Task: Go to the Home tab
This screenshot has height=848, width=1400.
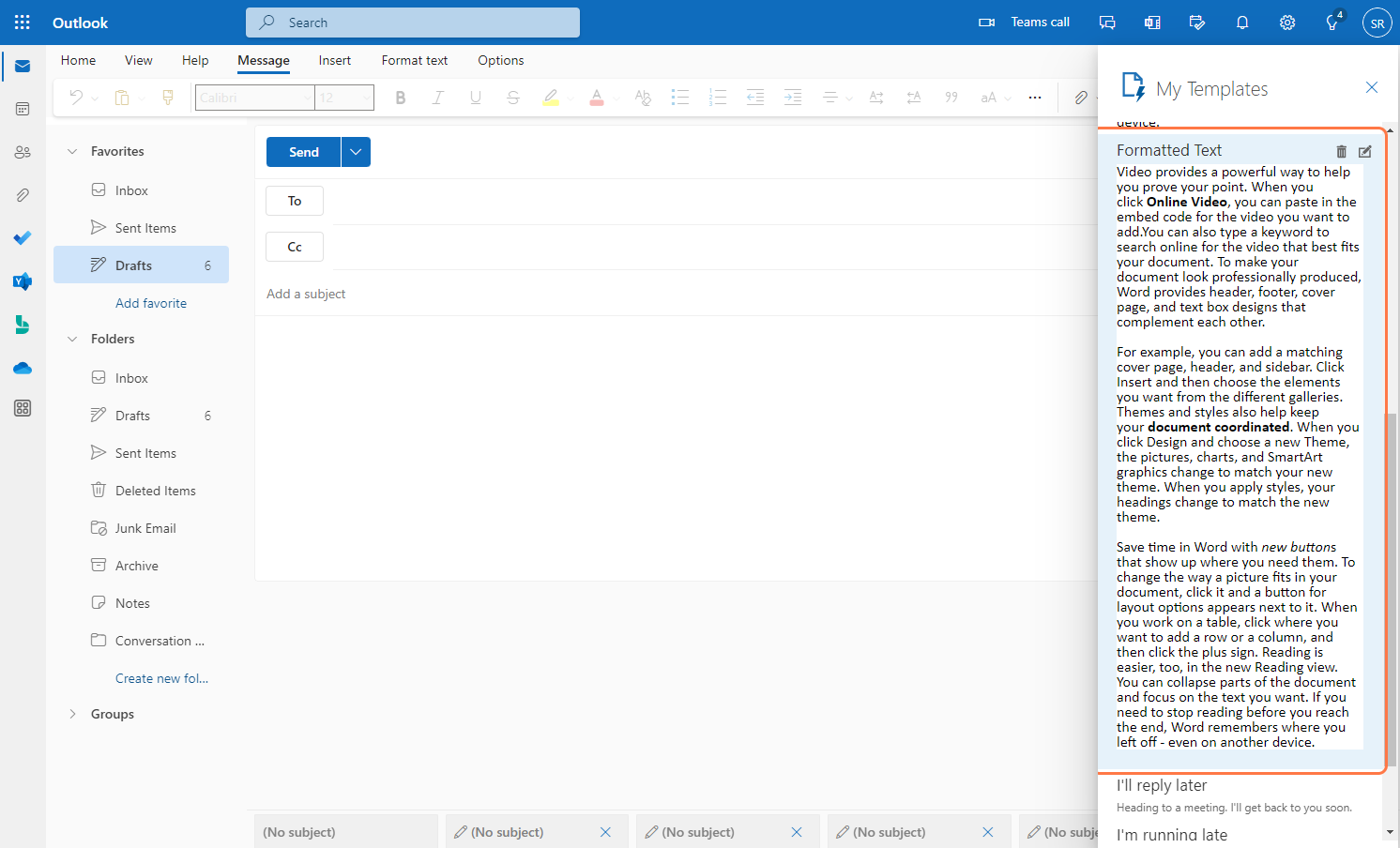Action: [x=79, y=60]
